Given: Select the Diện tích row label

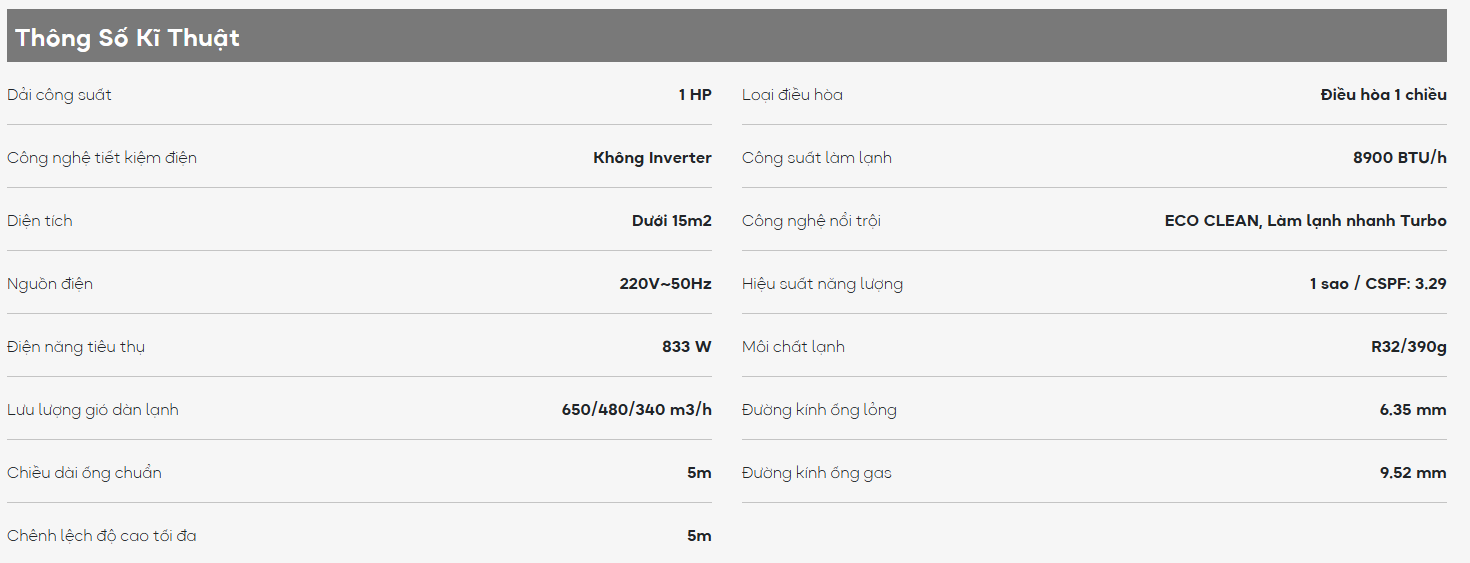Looking at the screenshot, I should (x=40, y=221).
